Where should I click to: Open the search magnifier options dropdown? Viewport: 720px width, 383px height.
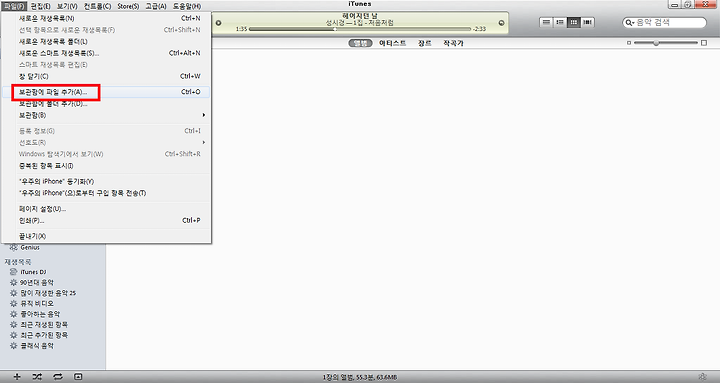[630, 23]
